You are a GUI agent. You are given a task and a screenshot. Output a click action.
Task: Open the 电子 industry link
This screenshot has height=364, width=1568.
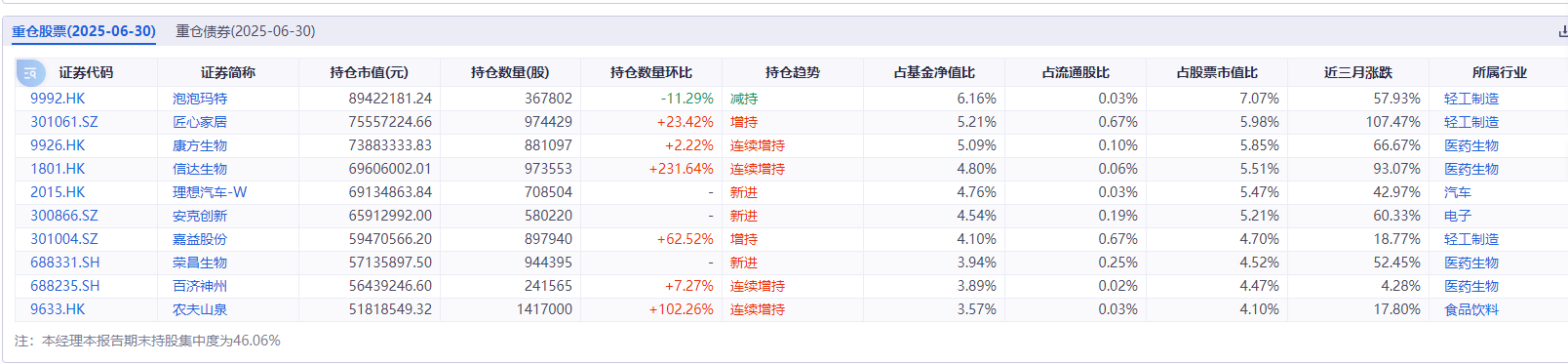(x=1458, y=216)
